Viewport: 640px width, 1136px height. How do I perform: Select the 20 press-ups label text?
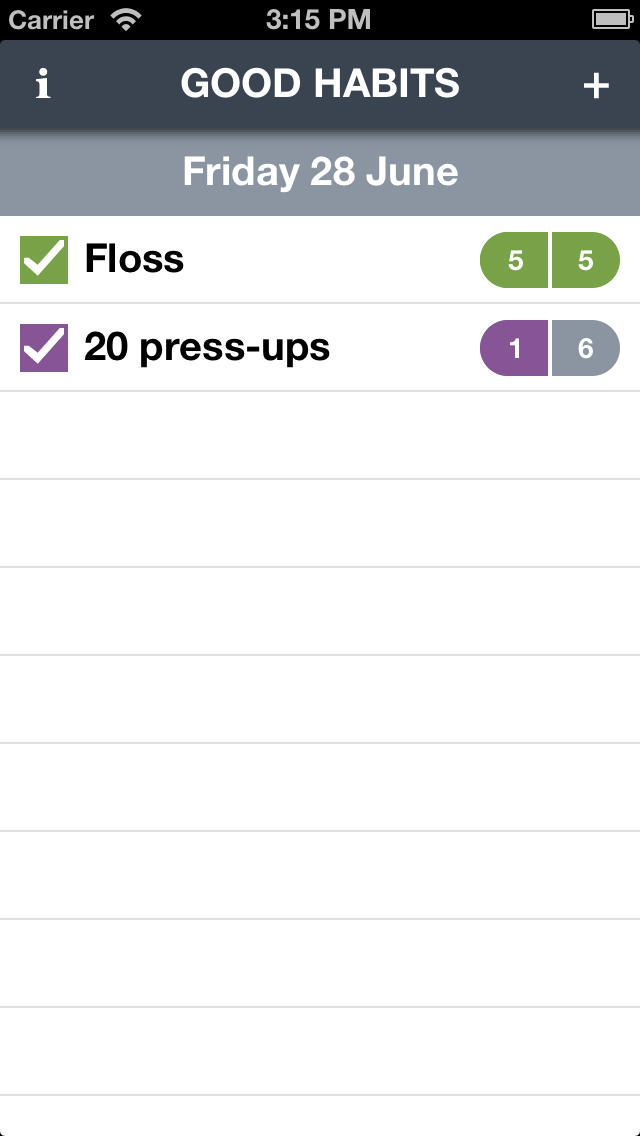pyautogui.click(x=207, y=348)
